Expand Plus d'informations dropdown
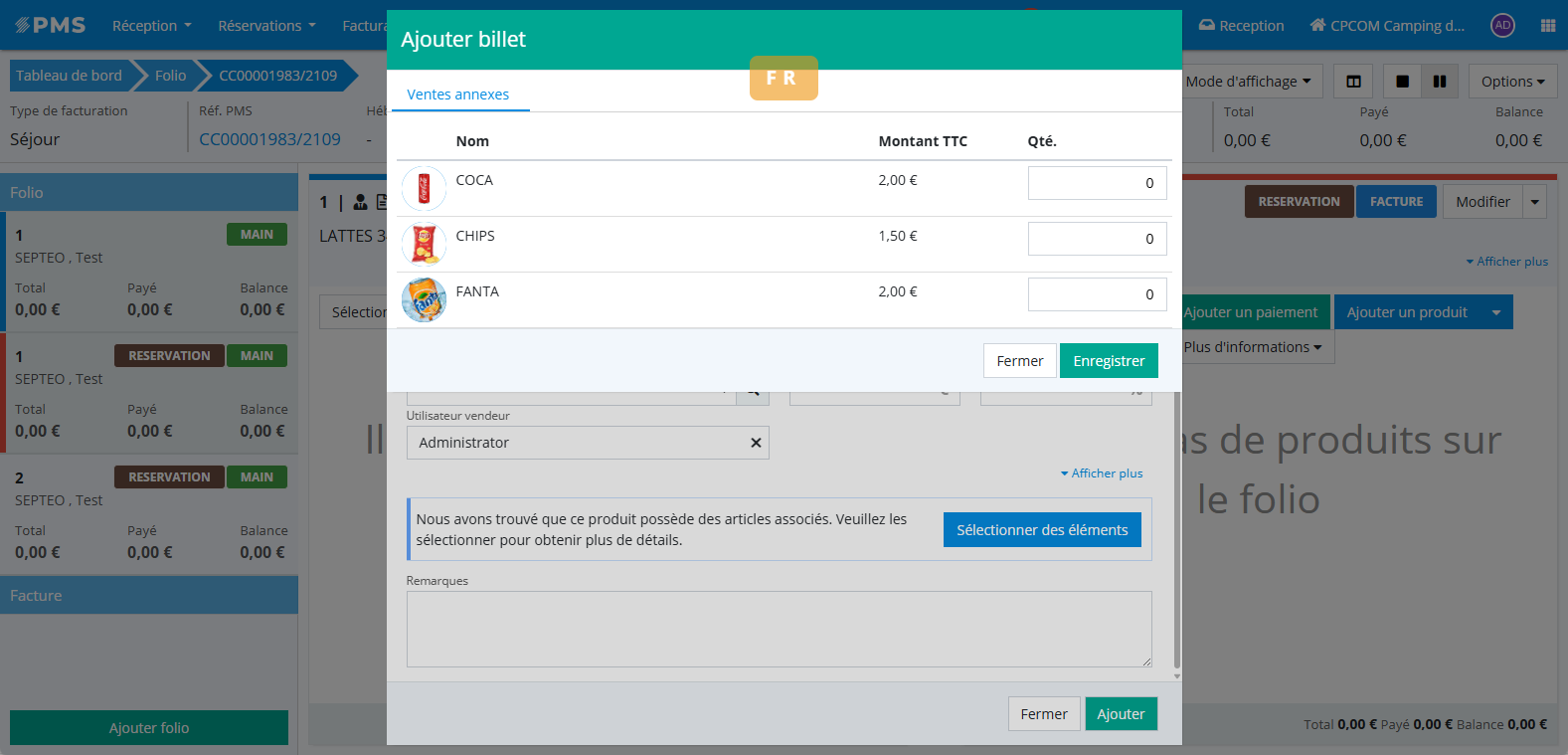 coord(1253,347)
